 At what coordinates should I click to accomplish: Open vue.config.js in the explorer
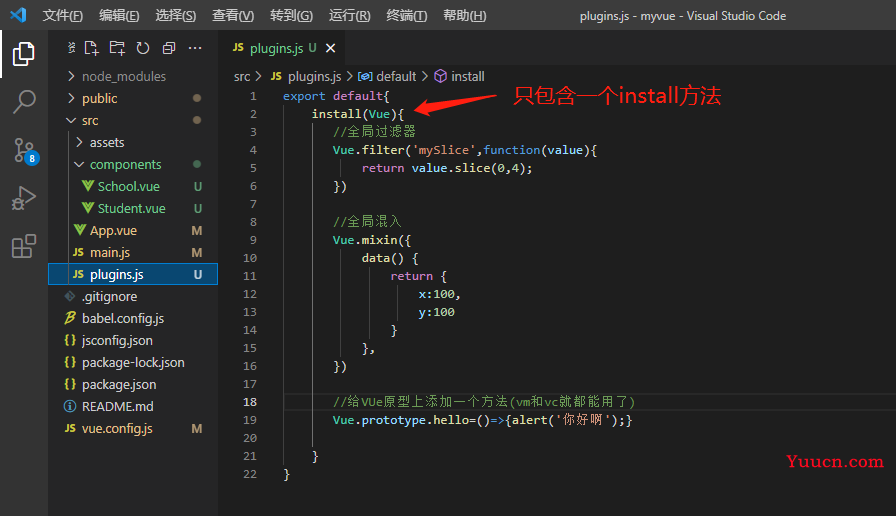133,429
